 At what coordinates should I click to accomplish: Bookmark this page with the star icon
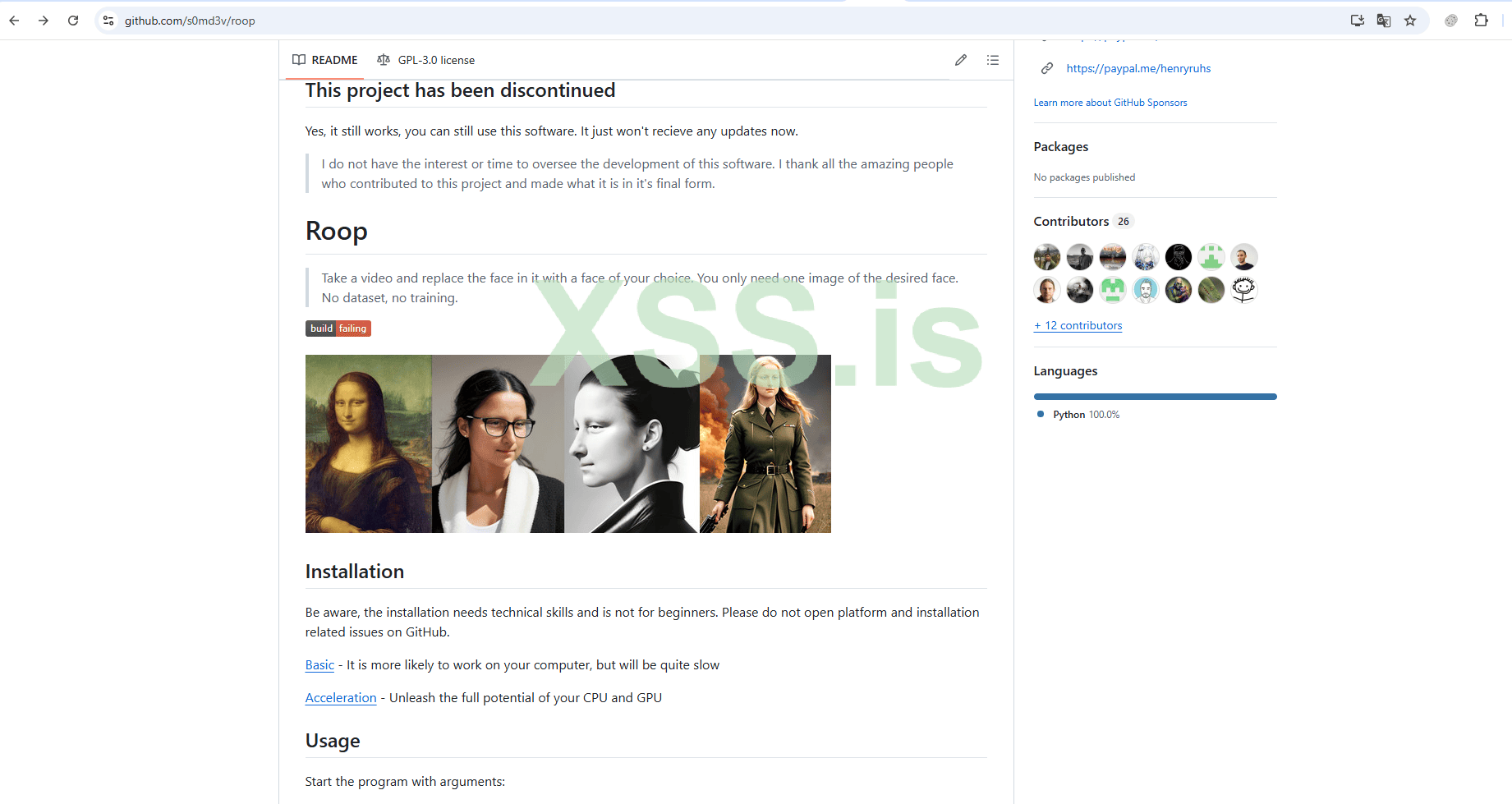(1410, 21)
